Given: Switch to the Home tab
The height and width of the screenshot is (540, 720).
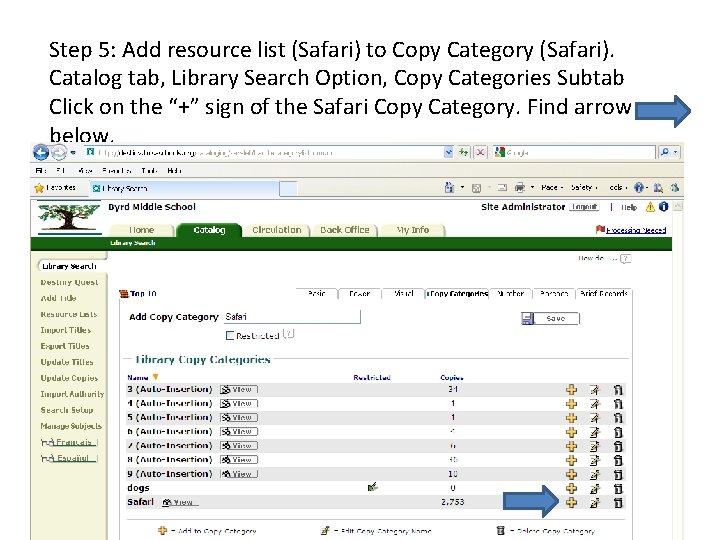Looking at the screenshot, I should [141, 230].
